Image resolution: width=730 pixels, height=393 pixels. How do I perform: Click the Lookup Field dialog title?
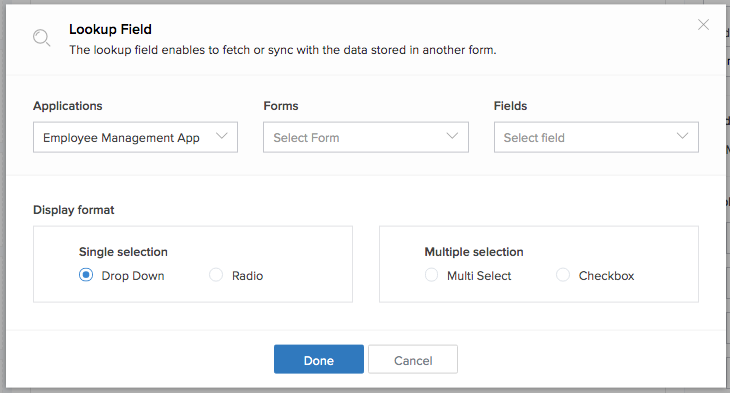click(110, 29)
